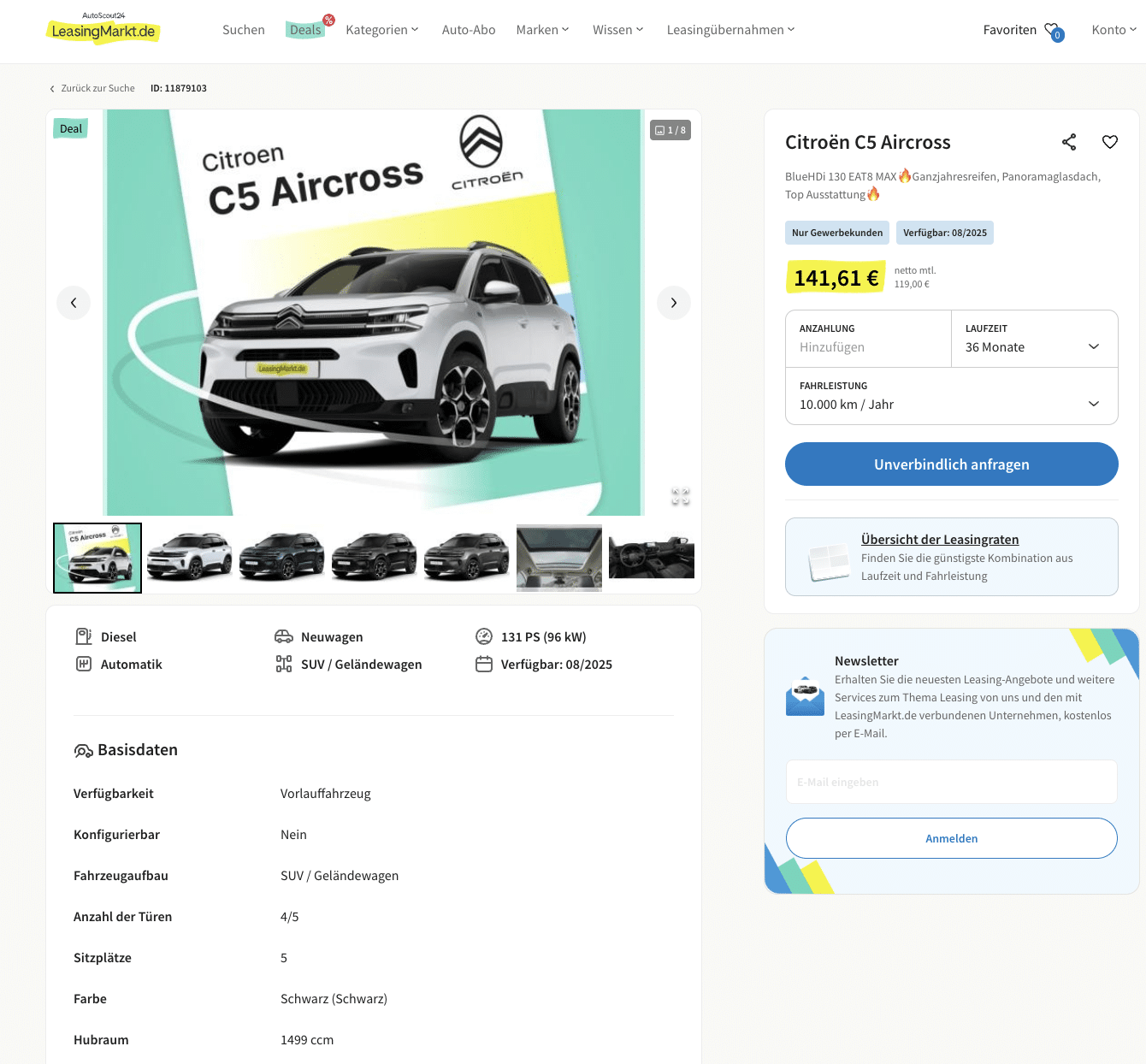The height and width of the screenshot is (1064, 1146).
Task: Click Zurück zur Suche link
Action: point(92,88)
